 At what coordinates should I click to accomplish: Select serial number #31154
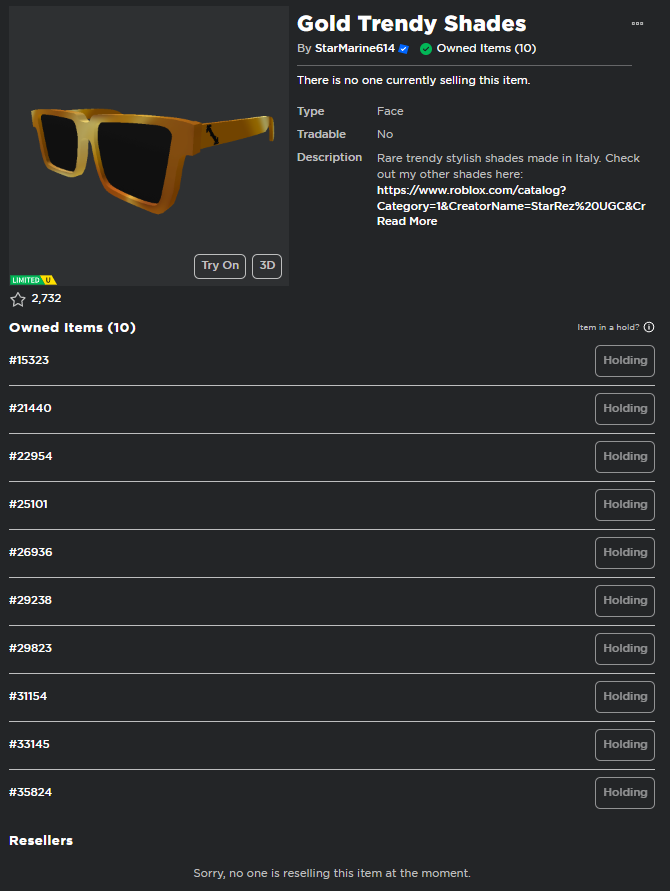coord(28,696)
